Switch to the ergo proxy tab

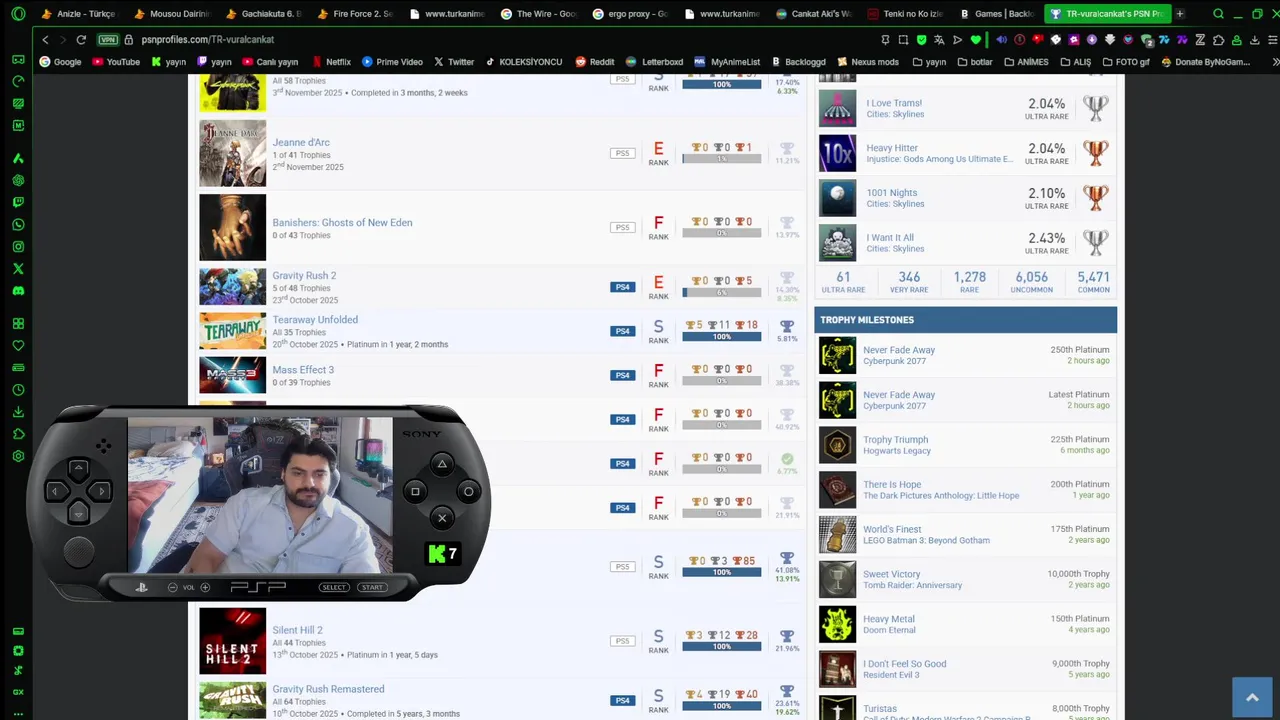point(632,14)
